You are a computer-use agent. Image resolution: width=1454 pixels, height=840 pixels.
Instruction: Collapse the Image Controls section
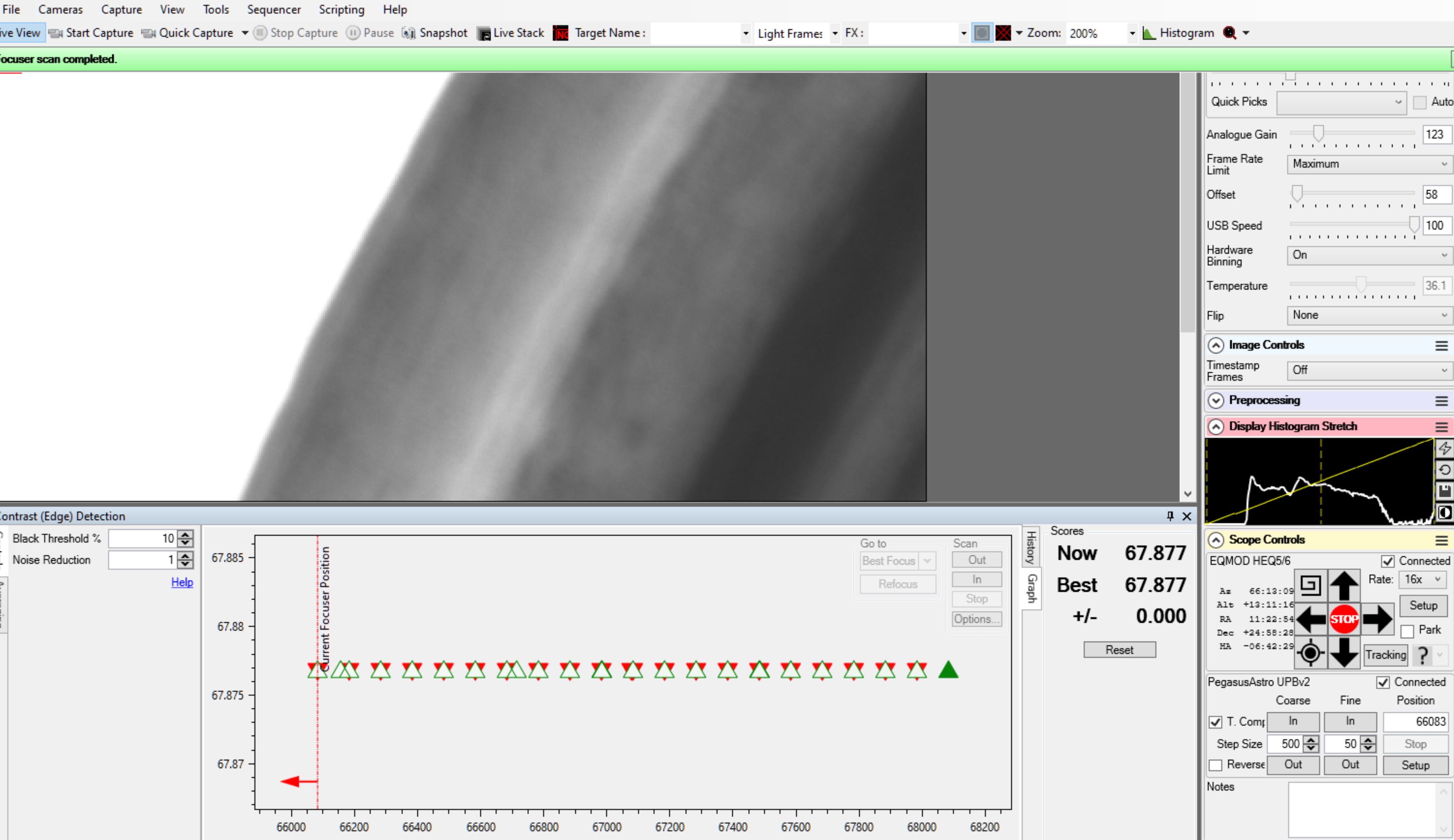[1216, 345]
